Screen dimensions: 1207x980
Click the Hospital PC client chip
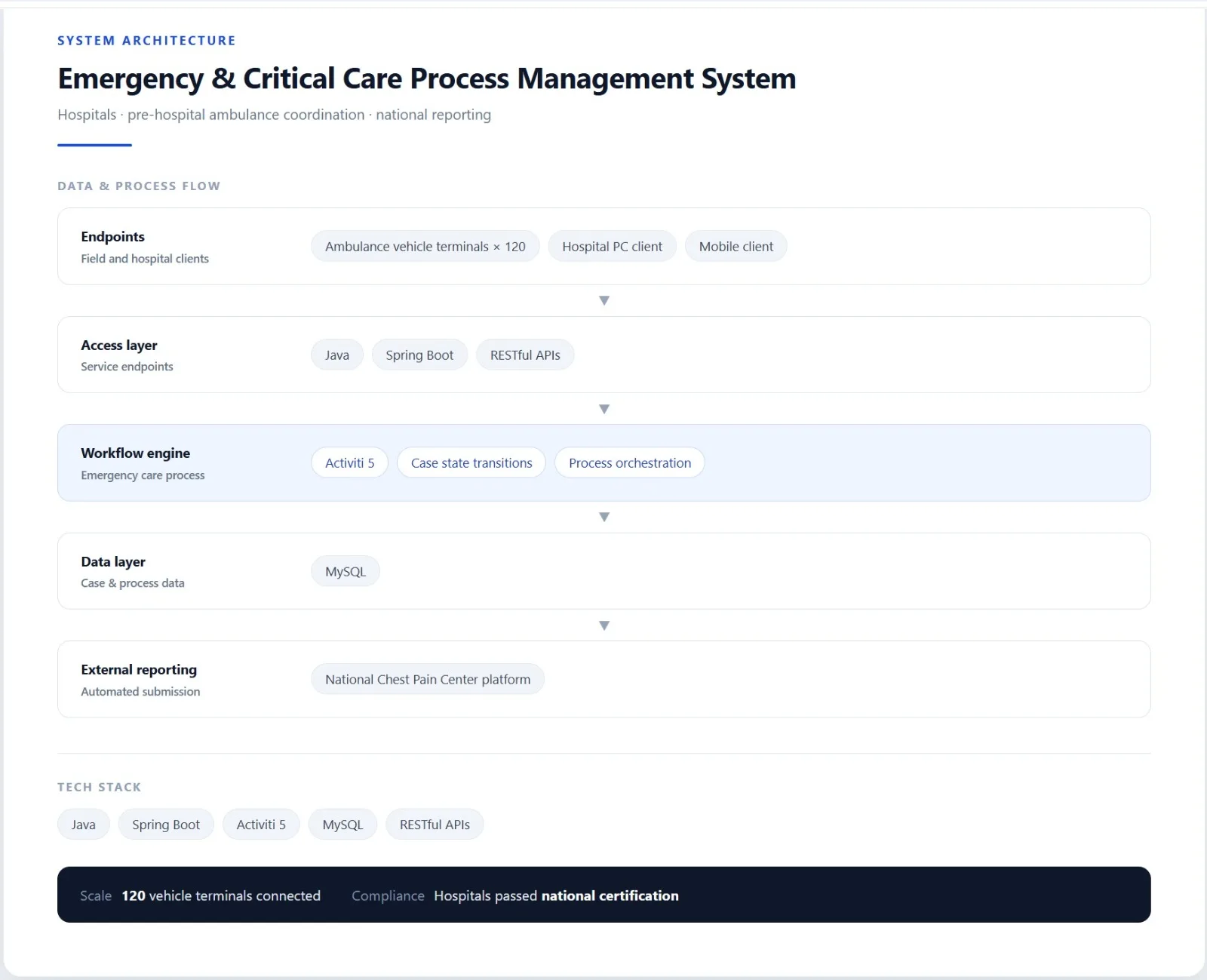click(613, 247)
